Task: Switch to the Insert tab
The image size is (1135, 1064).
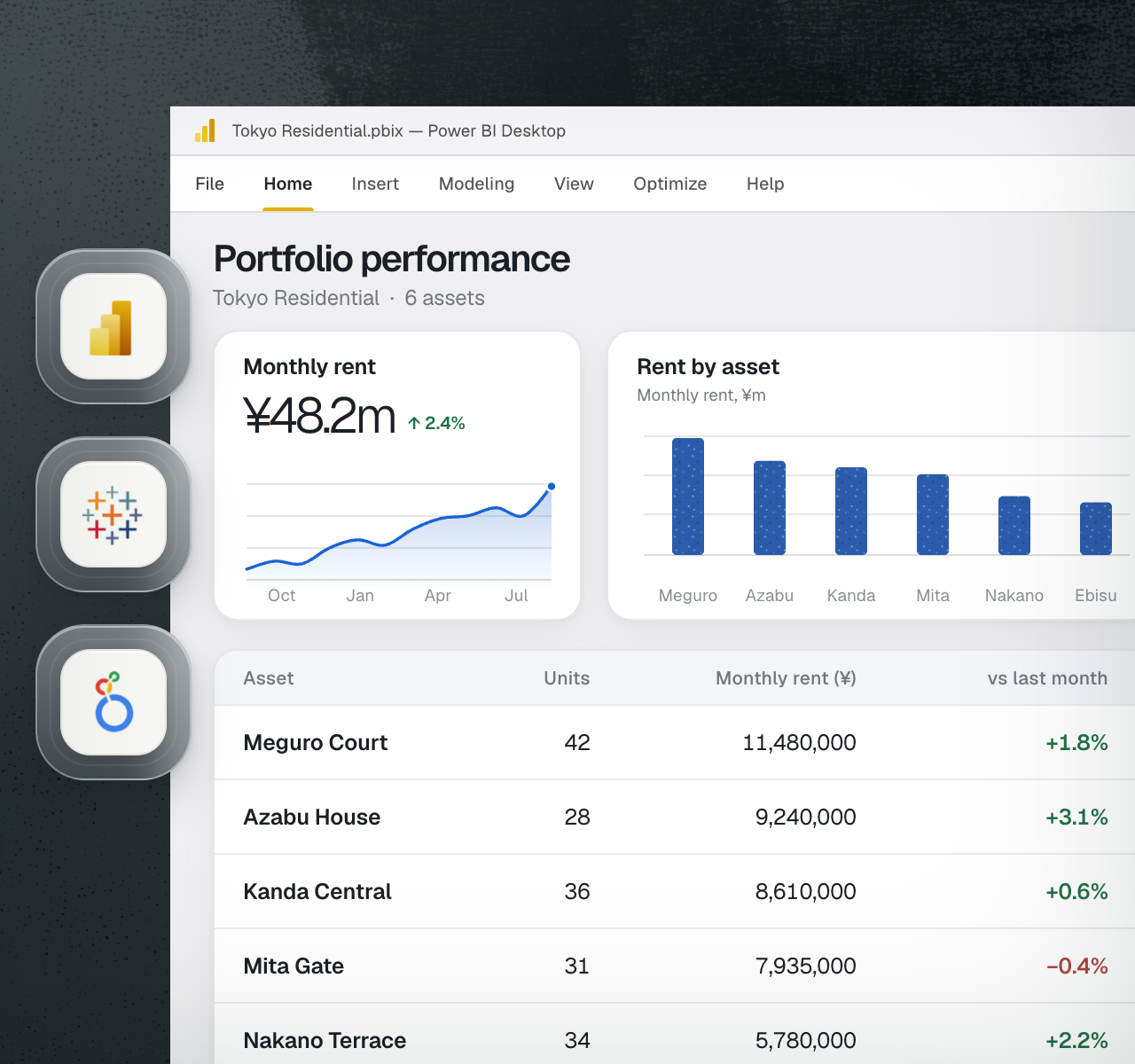Action: pos(375,184)
